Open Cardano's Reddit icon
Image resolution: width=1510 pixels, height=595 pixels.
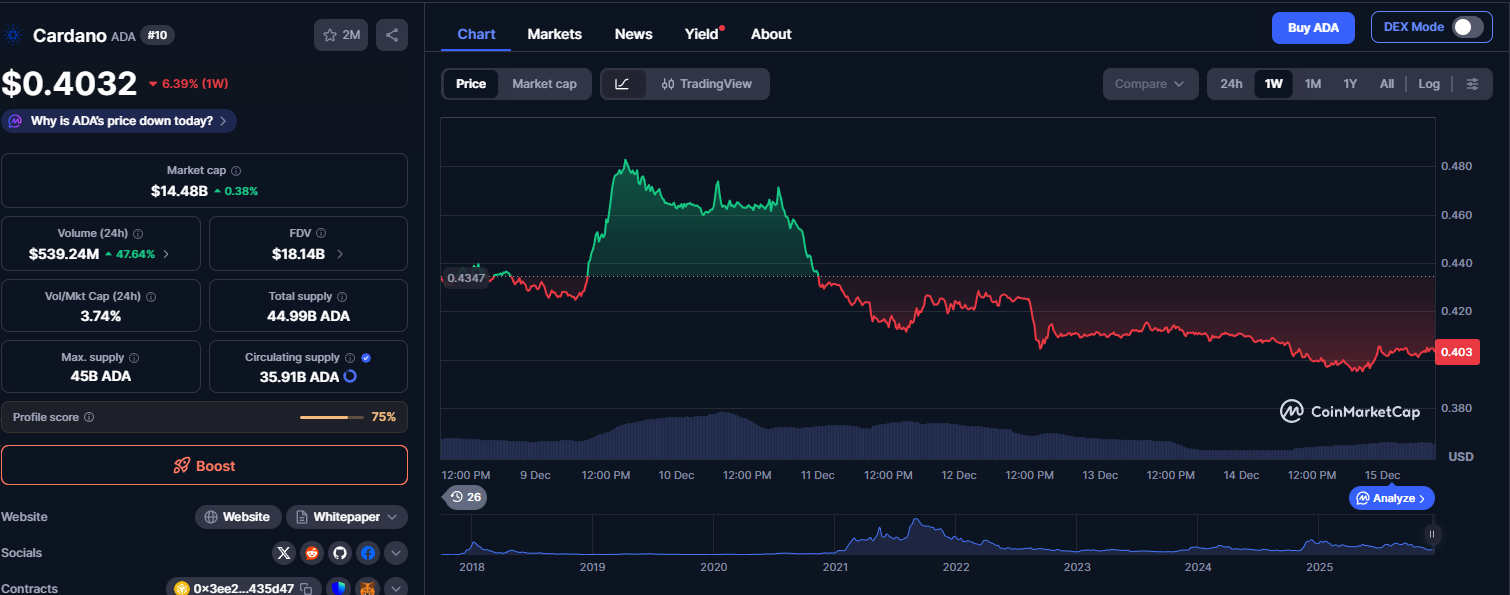312,553
